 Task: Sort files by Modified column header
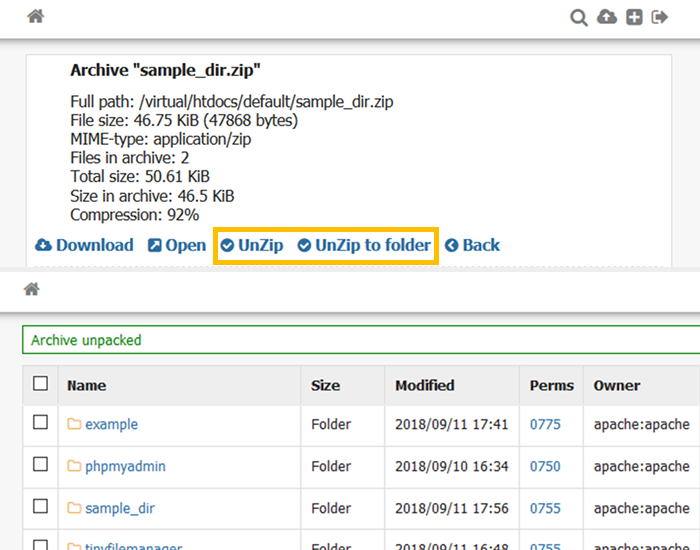click(x=424, y=385)
